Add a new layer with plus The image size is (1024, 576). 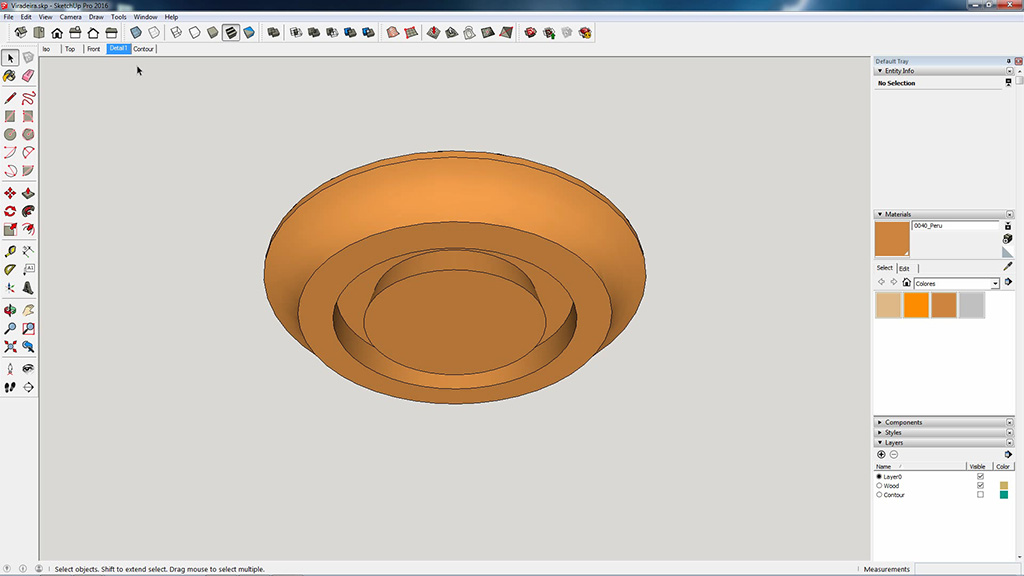[x=881, y=455]
